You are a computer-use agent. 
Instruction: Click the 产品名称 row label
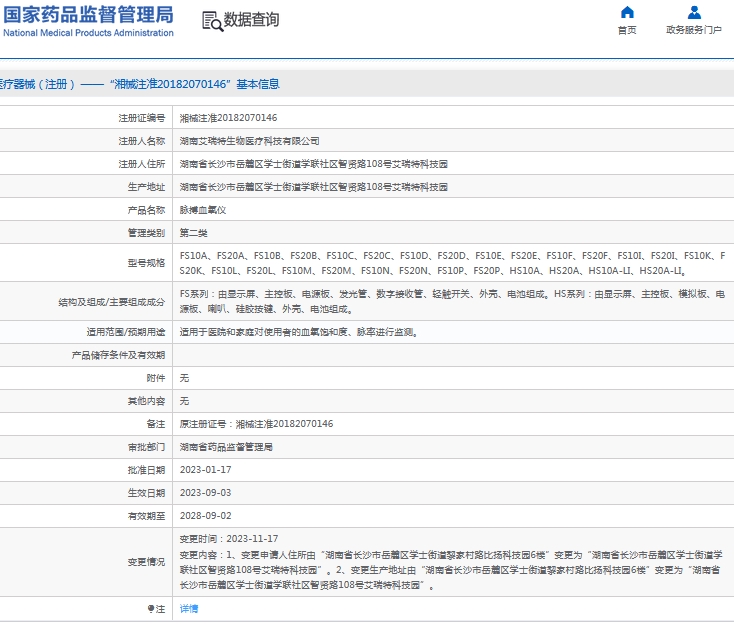(x=147, y=210)
